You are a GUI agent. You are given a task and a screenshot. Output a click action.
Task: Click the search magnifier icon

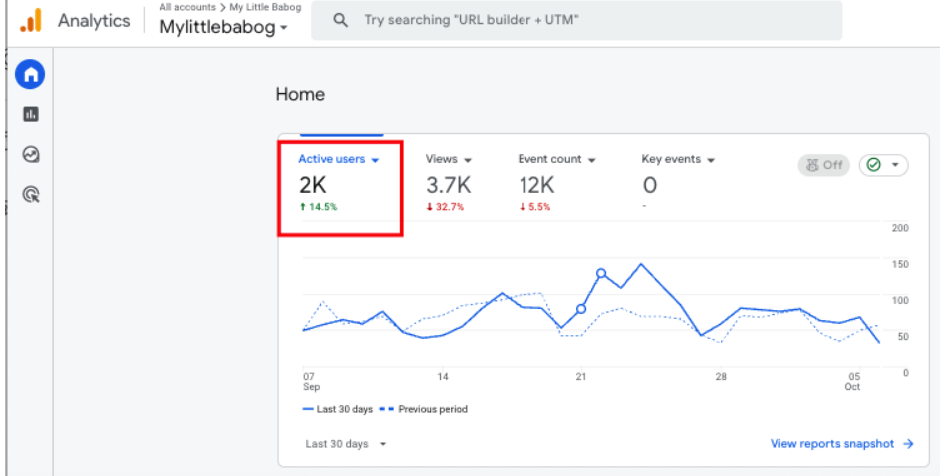point(341,20)
